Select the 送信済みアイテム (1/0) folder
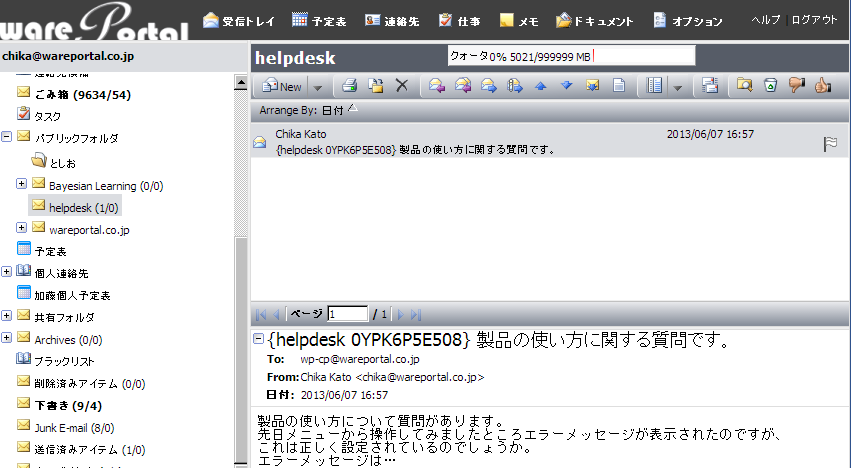 point(90,450)
